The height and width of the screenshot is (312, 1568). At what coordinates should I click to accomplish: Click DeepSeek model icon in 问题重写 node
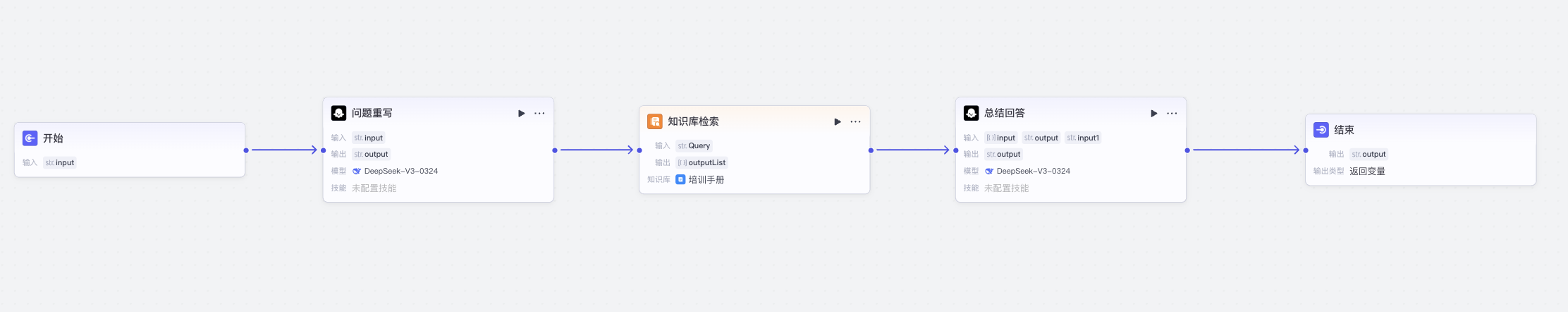[x=357, y=171]
